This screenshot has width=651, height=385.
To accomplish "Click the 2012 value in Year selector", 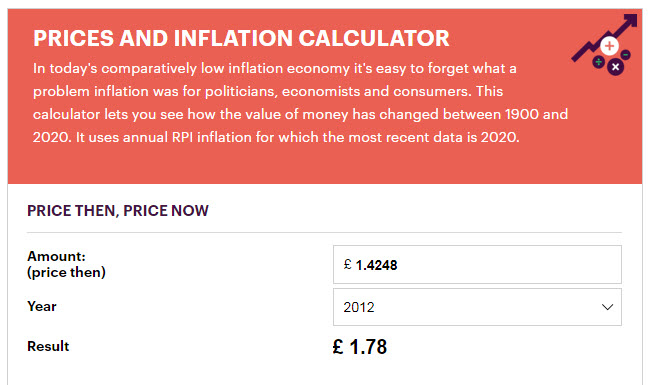I will click(x=359, y=307).
